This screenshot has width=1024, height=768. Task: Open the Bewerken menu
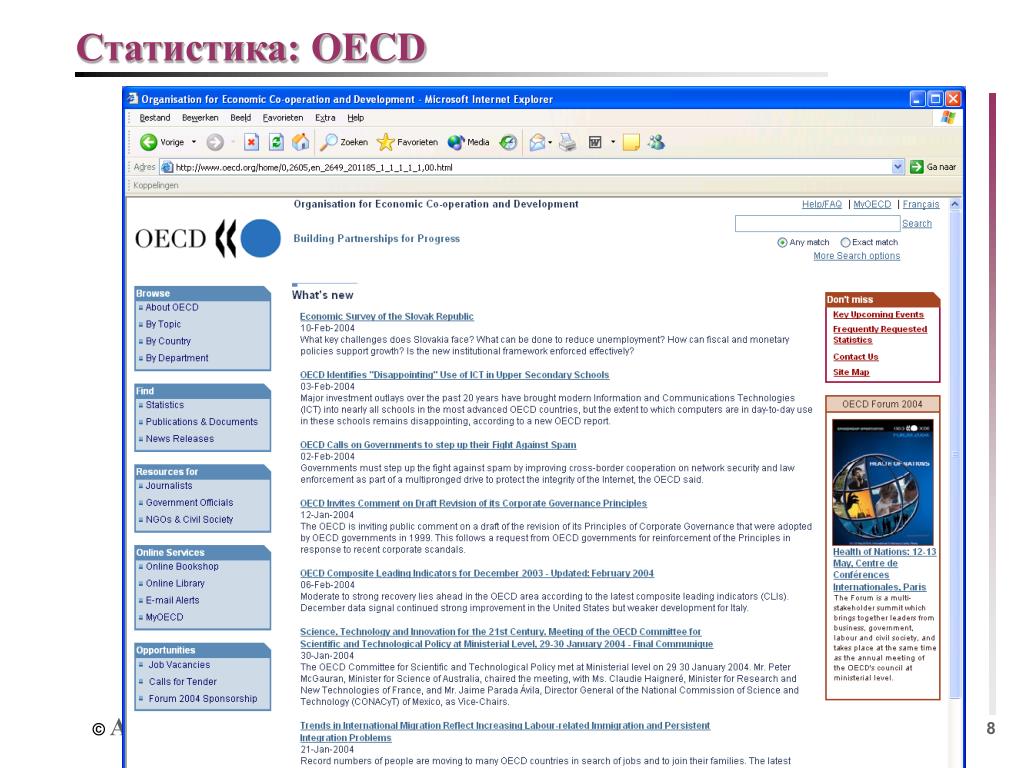(200, 118)
